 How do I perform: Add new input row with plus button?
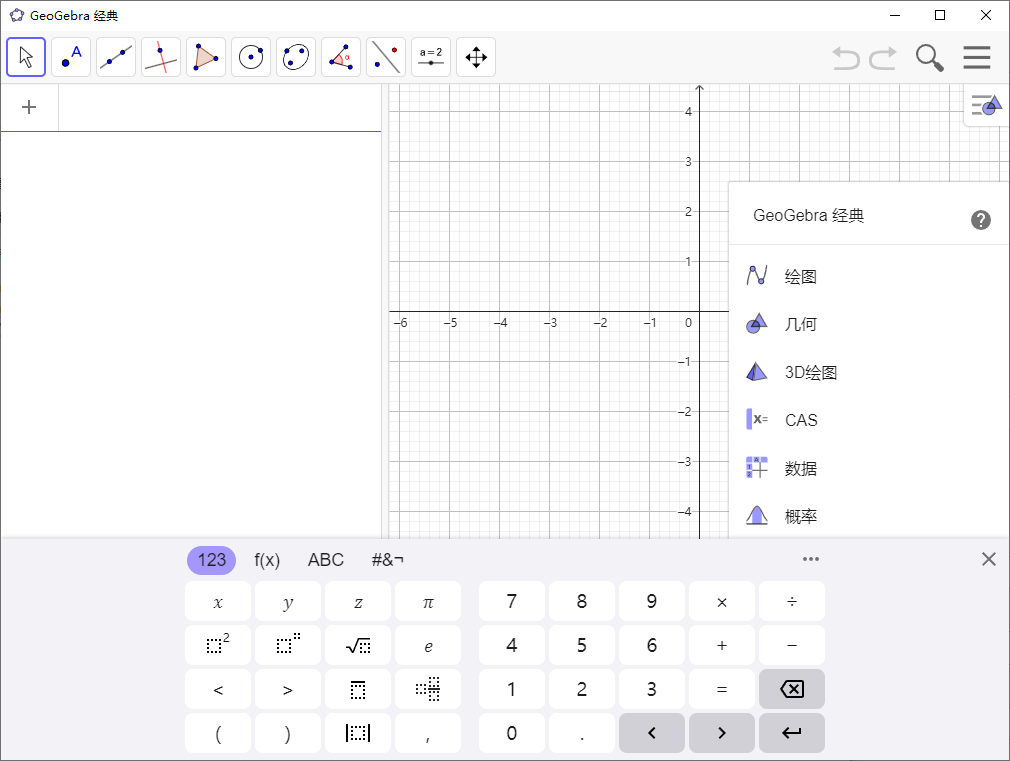click(29, 106)
